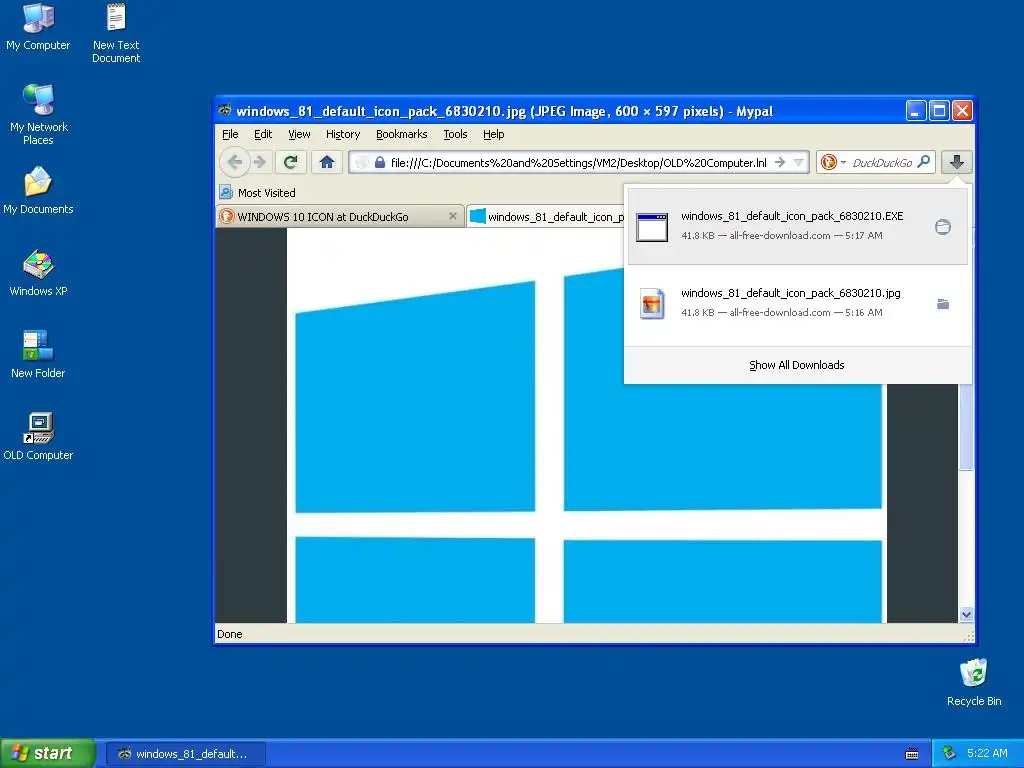Go back with the Back arrow button
The height and width of the screenshot is (768, 1024).
pyautogui.click(x=234, y=162)
